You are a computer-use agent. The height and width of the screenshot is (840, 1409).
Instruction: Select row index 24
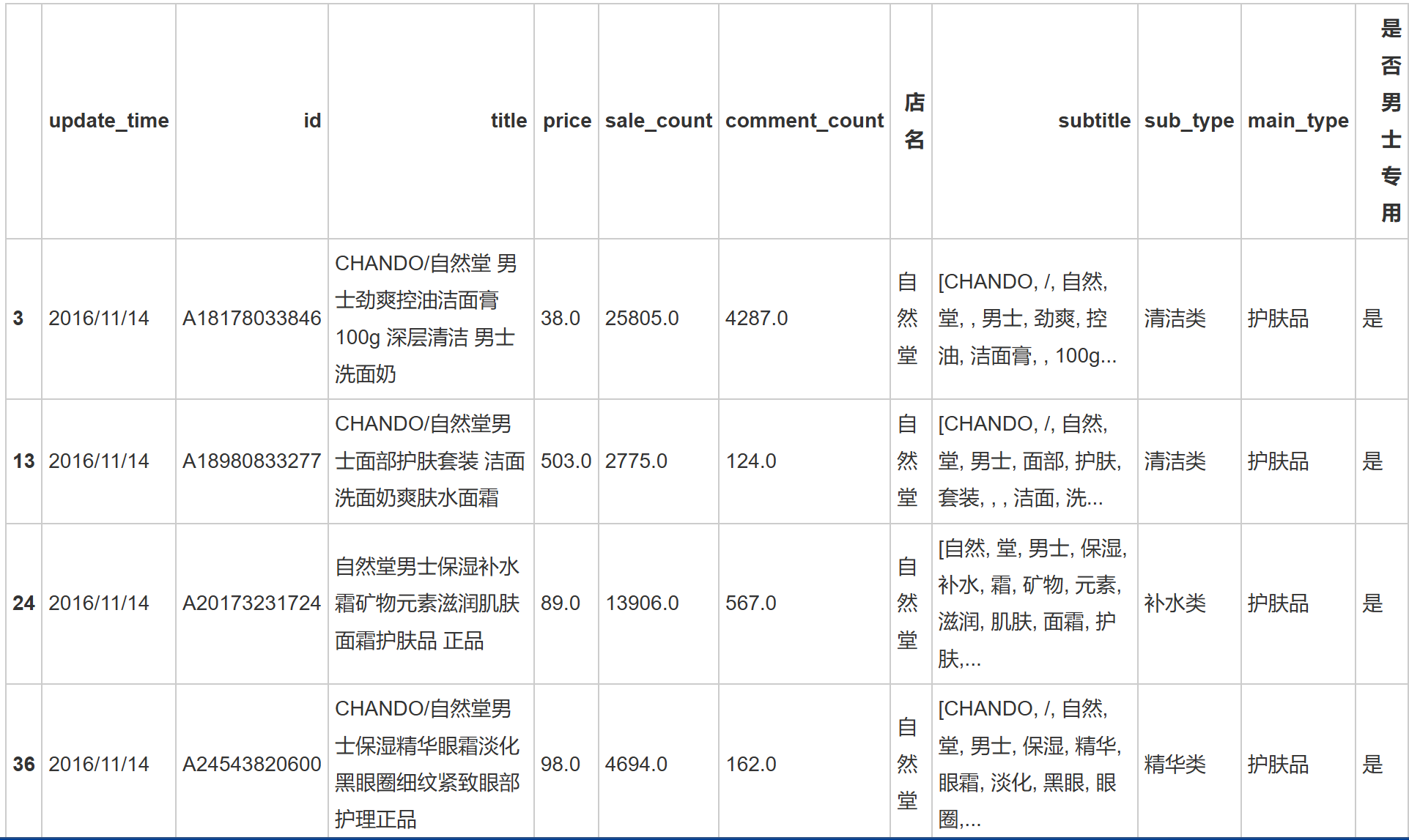tap(23, 603)
